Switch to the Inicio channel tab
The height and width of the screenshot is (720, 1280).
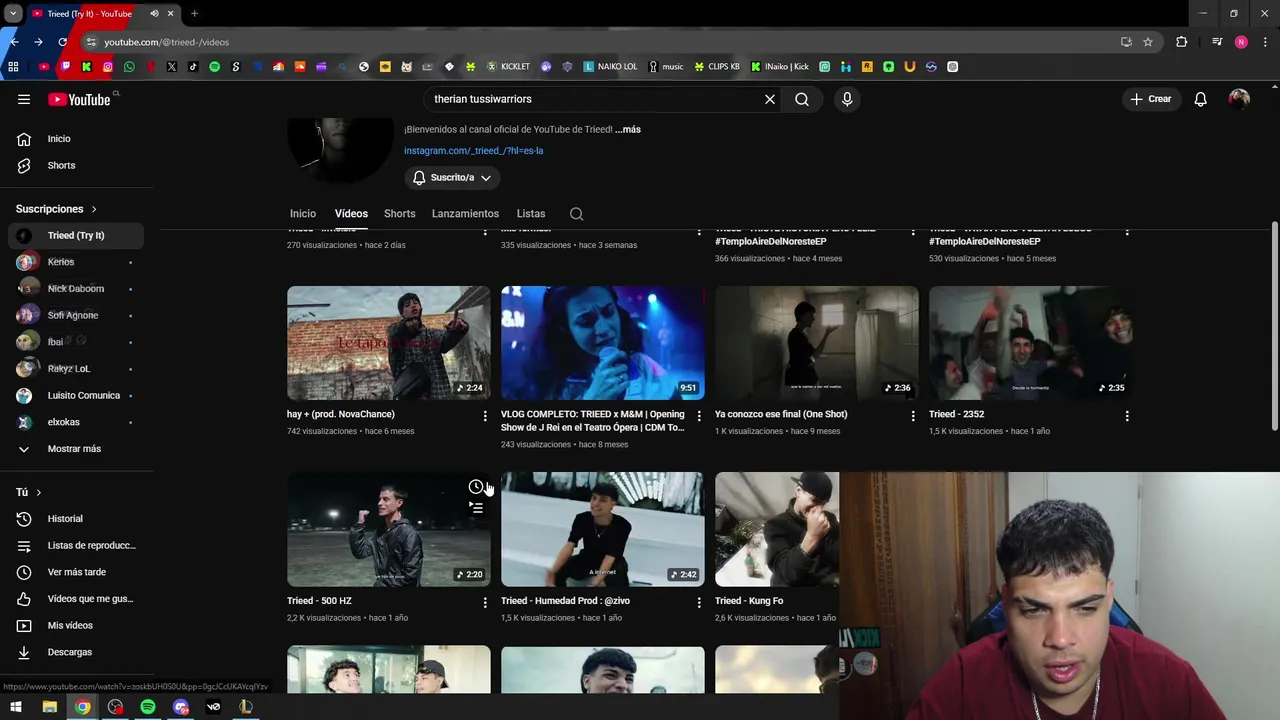303,214
